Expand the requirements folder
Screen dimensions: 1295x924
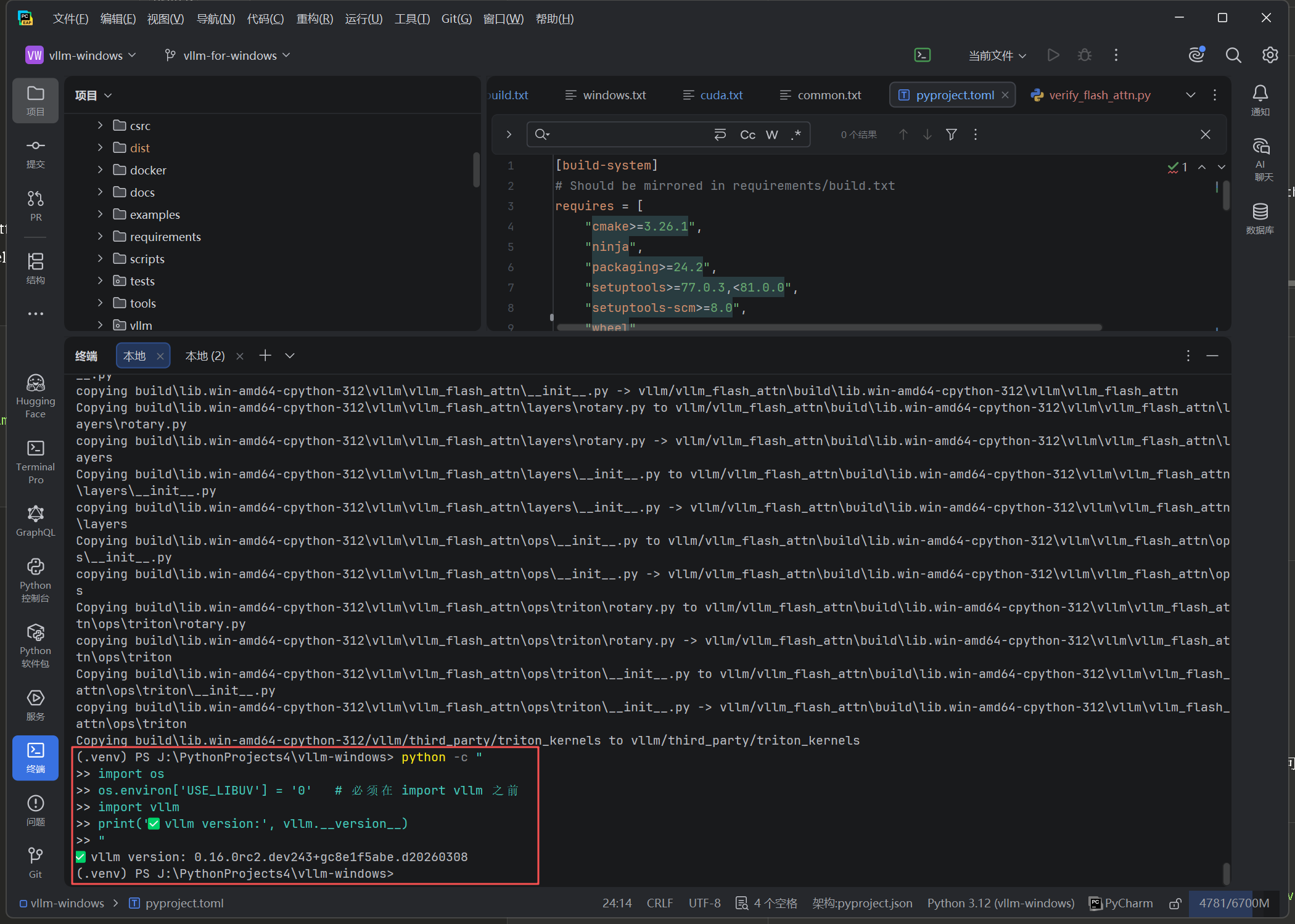coord(100,237)
